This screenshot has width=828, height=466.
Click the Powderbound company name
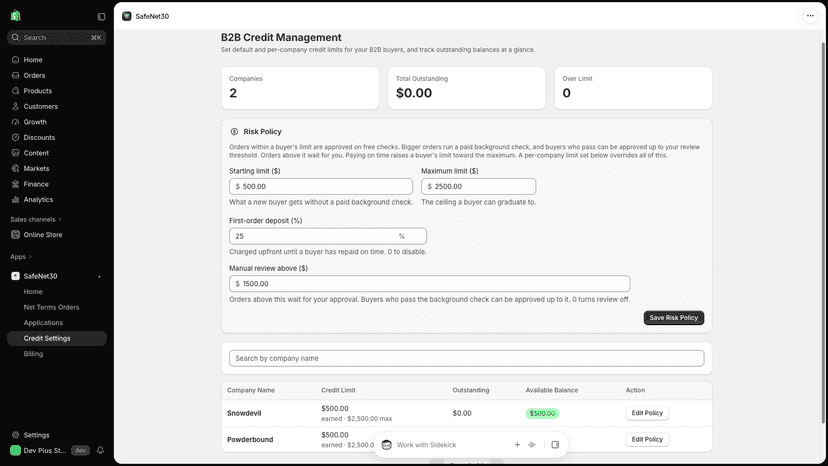250,440
